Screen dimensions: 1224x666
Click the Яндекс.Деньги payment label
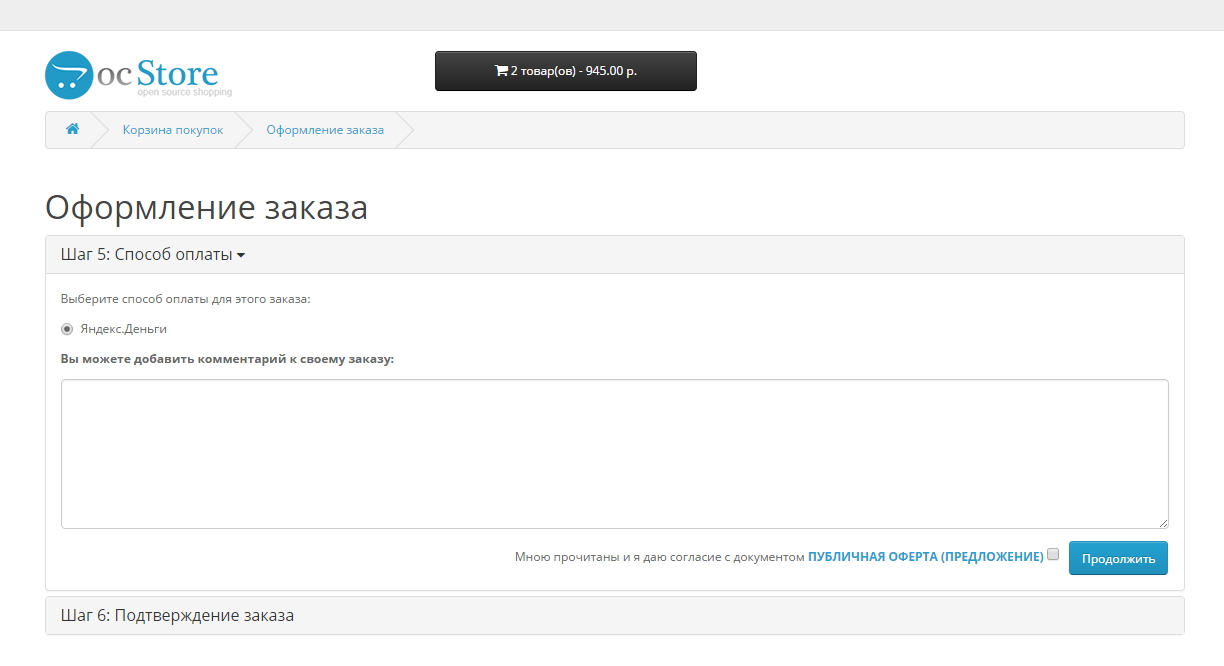(123, 329)
